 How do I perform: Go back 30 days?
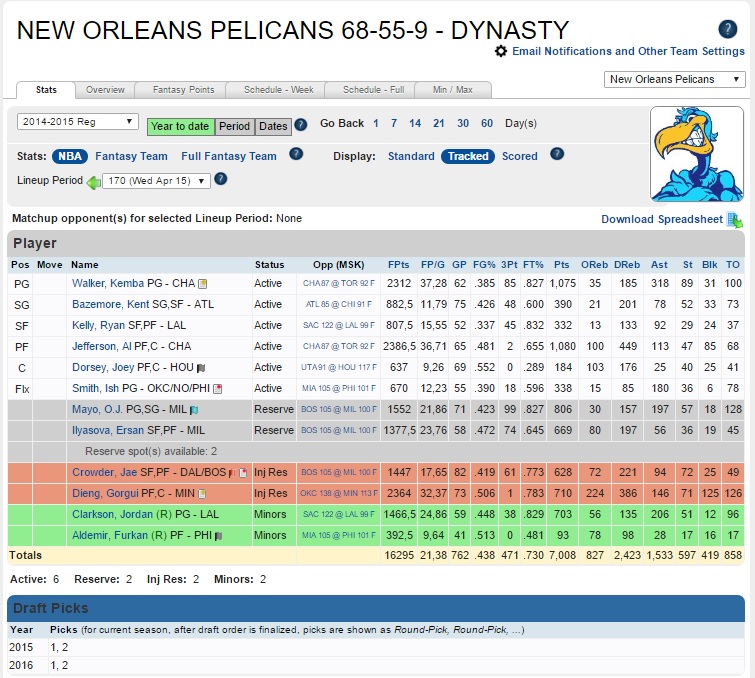pyautogui.click(x=463, y=123)
